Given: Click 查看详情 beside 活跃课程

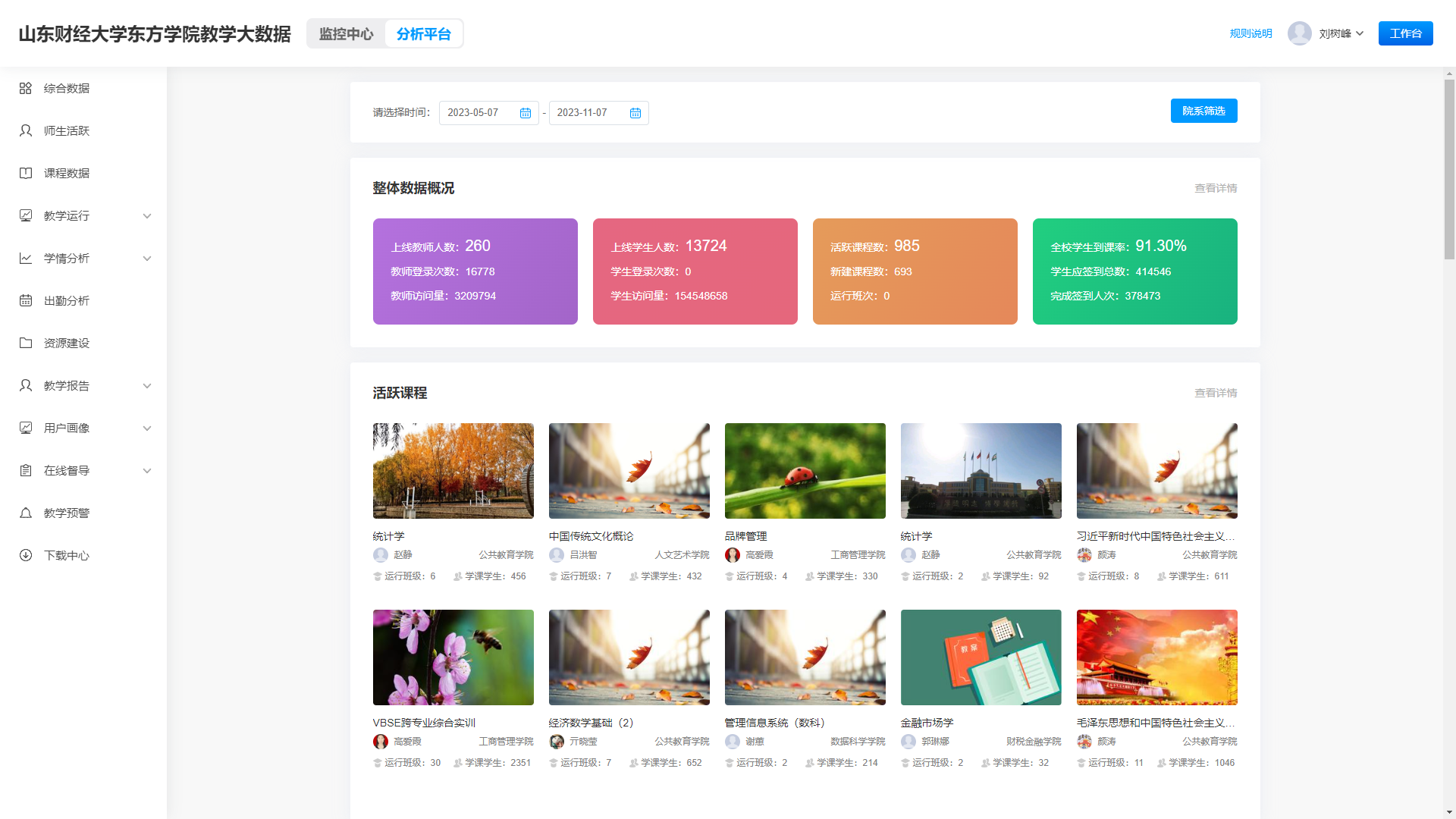Looking at the screenshot, I should click(x=1216, y=393).
